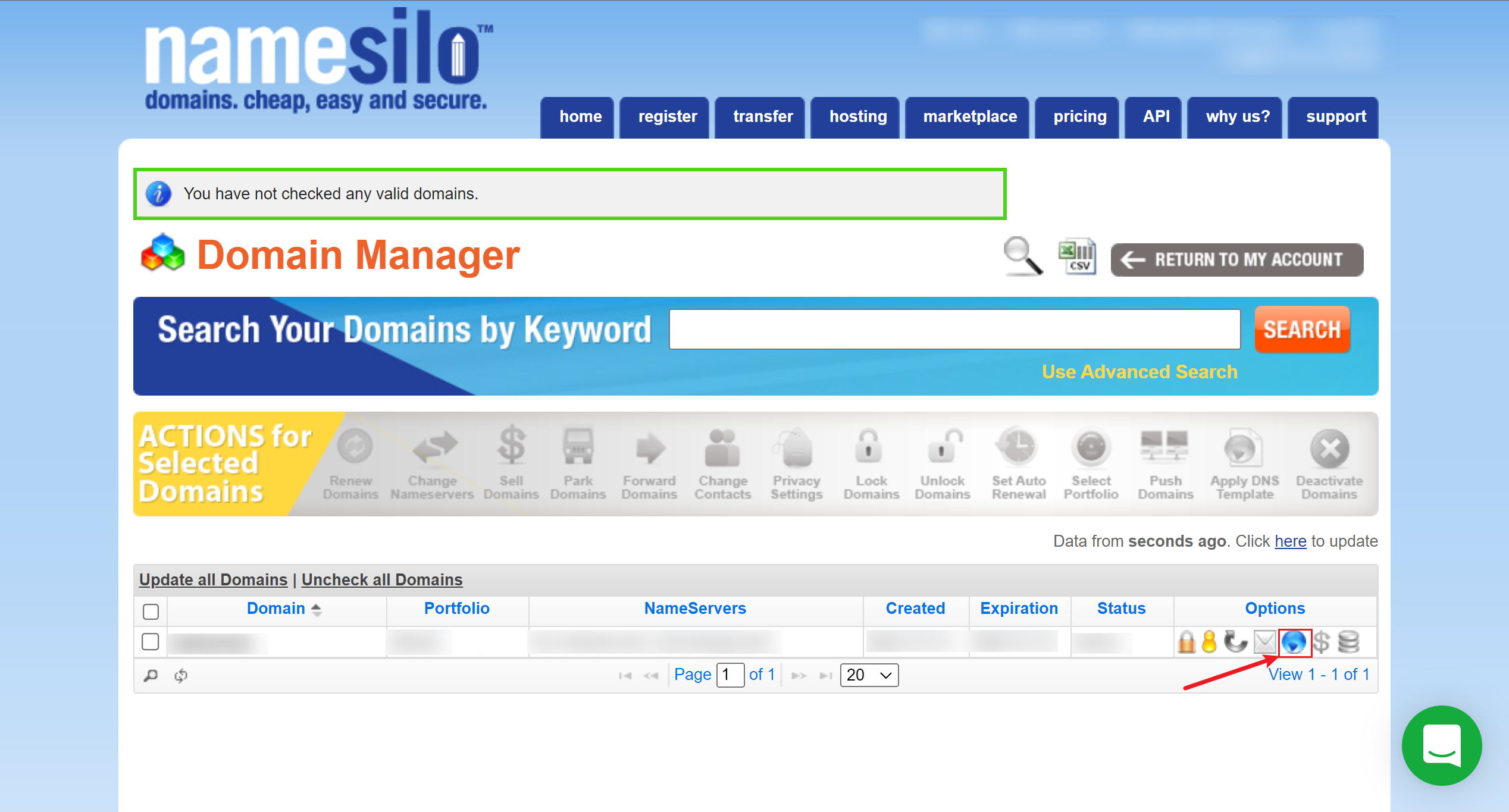1509x812 pixels.
Task: Sort table by the Domain column header
Action: tap(276, 609)
